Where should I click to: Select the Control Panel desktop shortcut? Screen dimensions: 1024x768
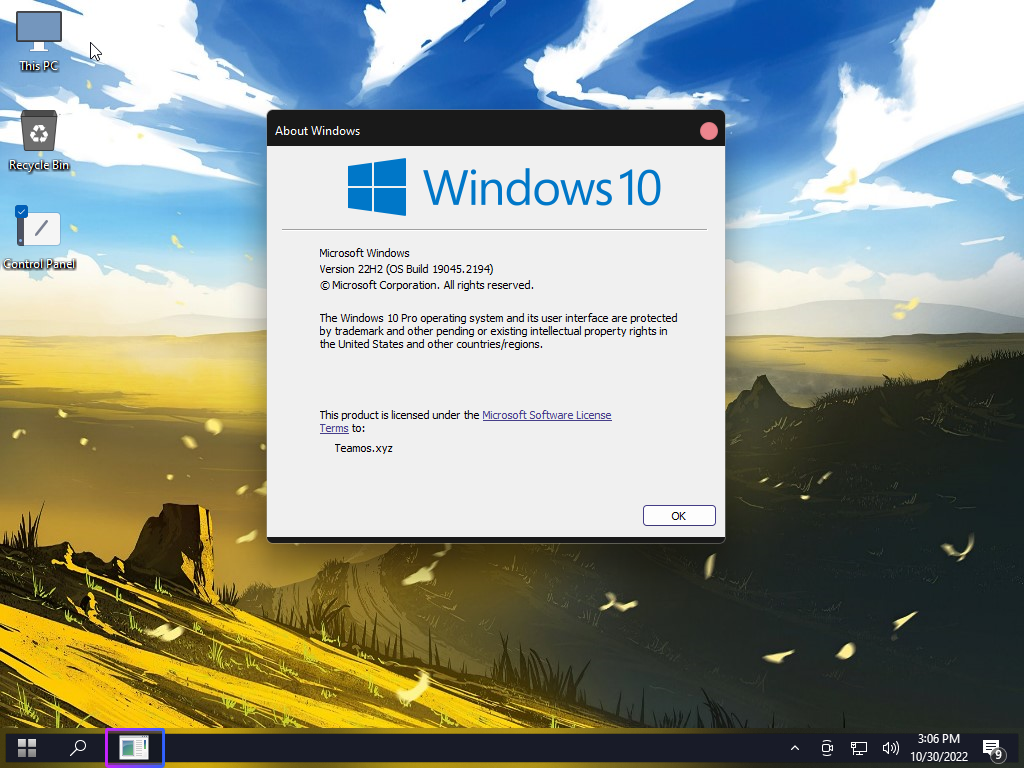click(39, 237)
